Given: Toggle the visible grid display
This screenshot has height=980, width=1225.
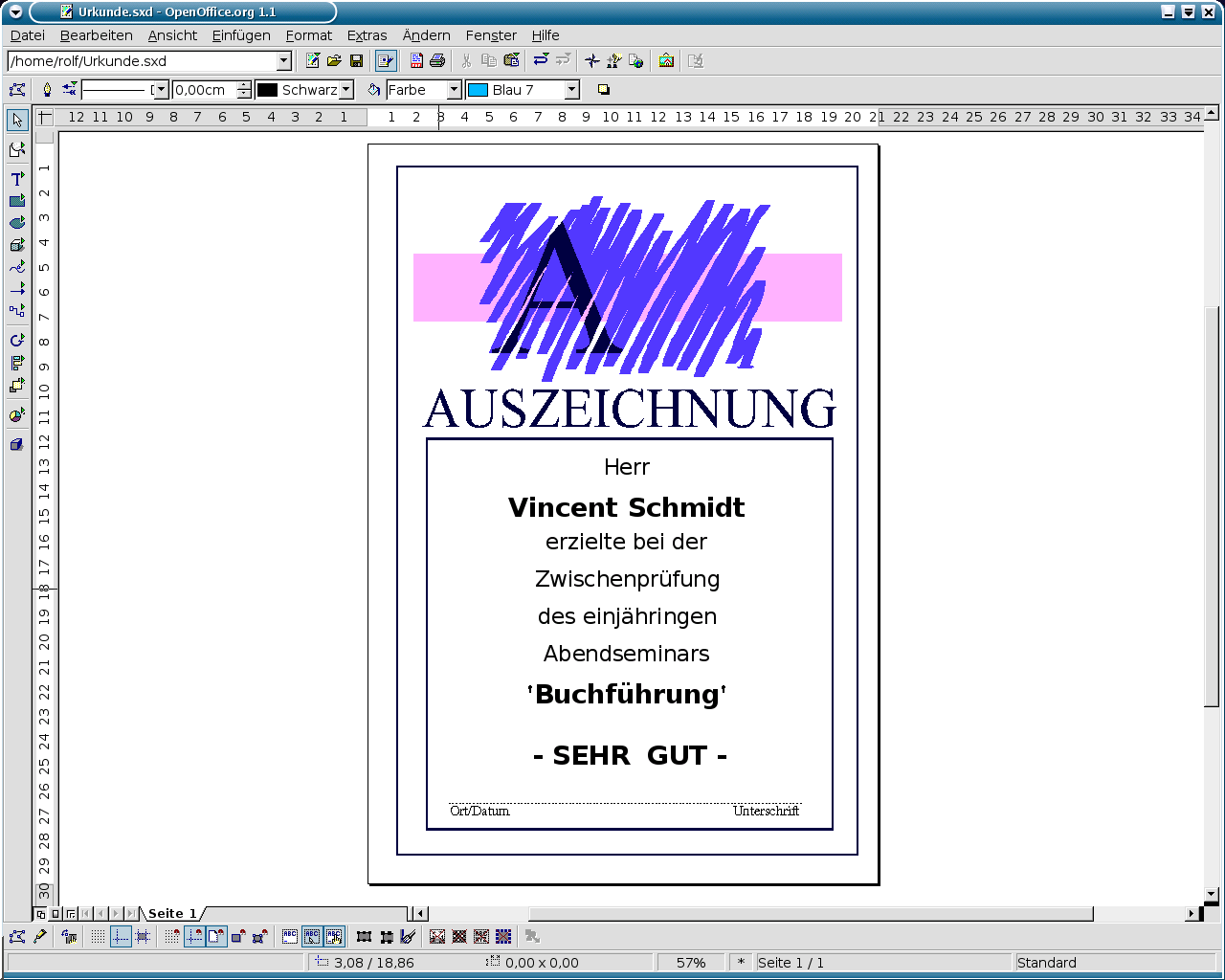Looking at the screenshot, I should (x=98, y=937).
